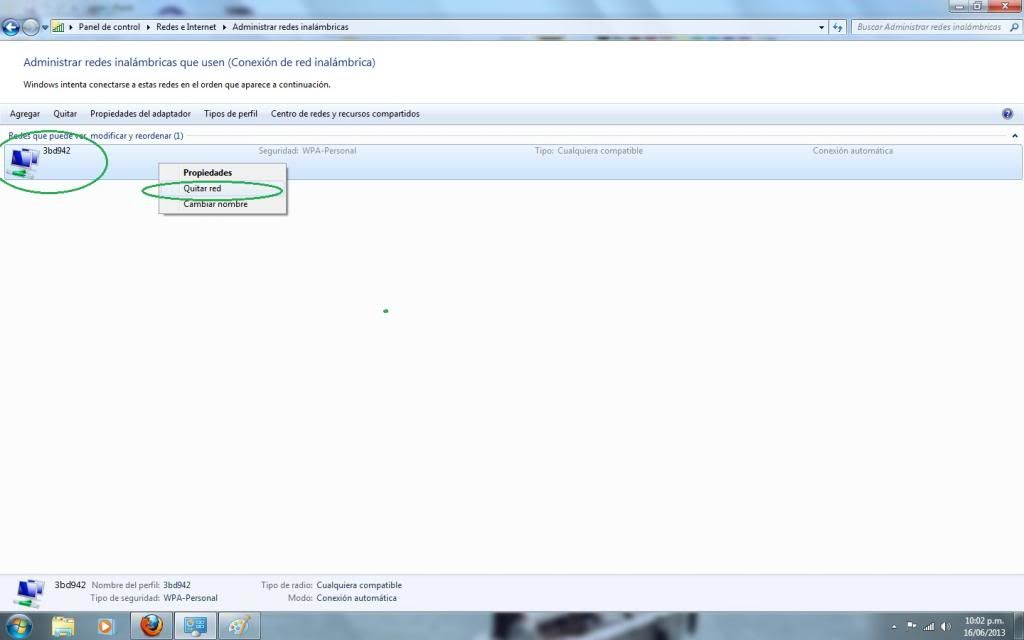Image resolution: width=1024 pixels, height=640 pixels.
Task: Go back with the Back arrow button
Action: (10, 27)
